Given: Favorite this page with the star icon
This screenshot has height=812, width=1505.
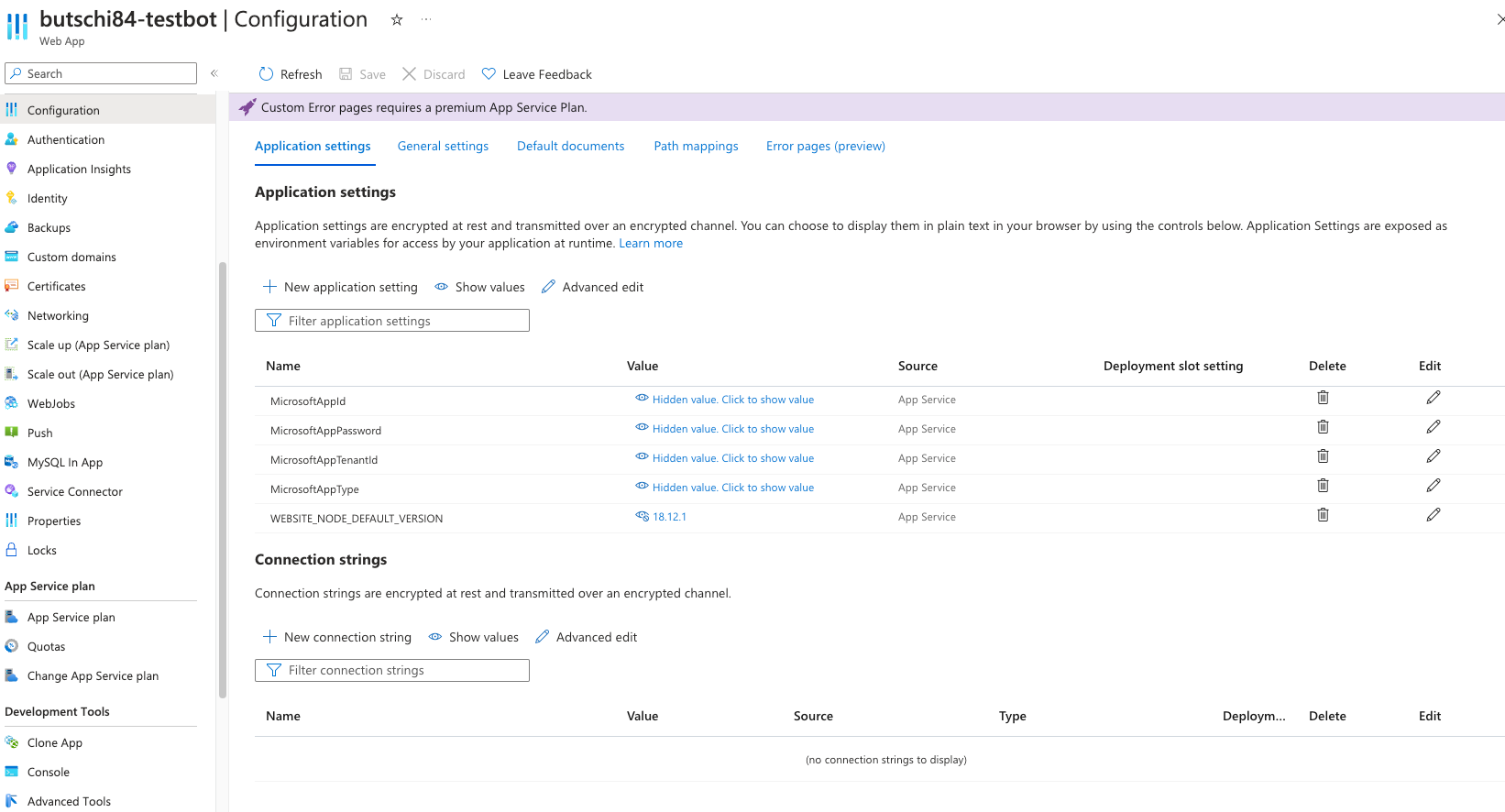Looking at the screenshot, I should (x=397, y=19).
